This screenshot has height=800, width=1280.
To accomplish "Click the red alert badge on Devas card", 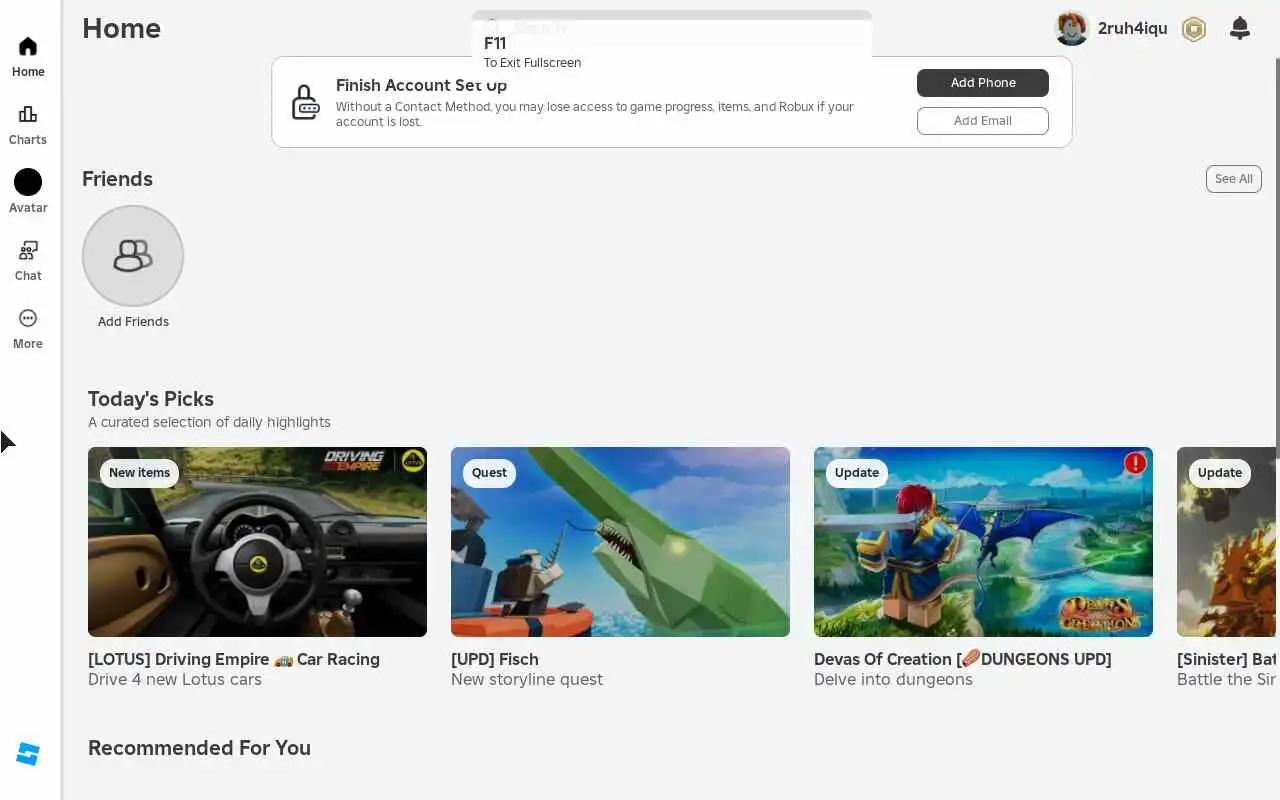I will pyautogui.click(x=1135, y=463).
